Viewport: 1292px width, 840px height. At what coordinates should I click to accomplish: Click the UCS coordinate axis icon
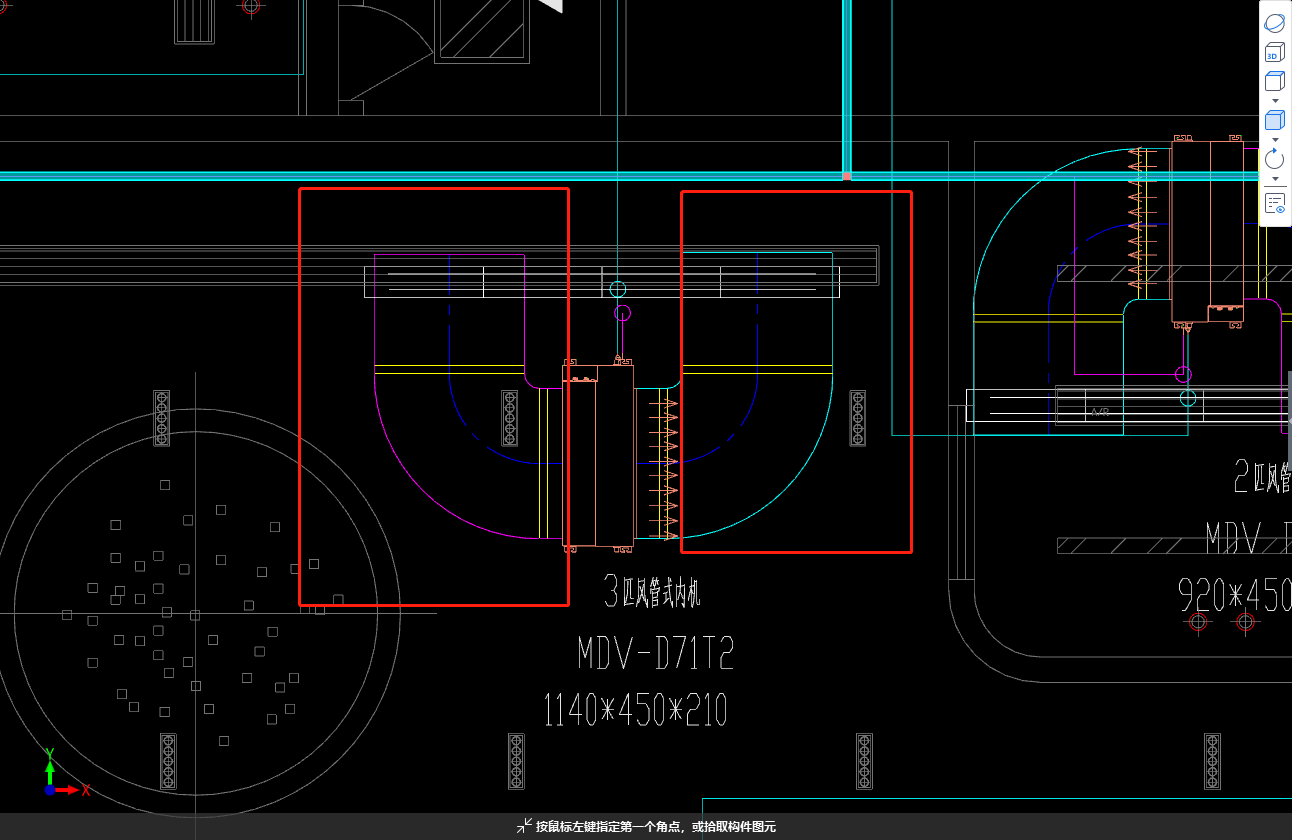coord(65,773)
